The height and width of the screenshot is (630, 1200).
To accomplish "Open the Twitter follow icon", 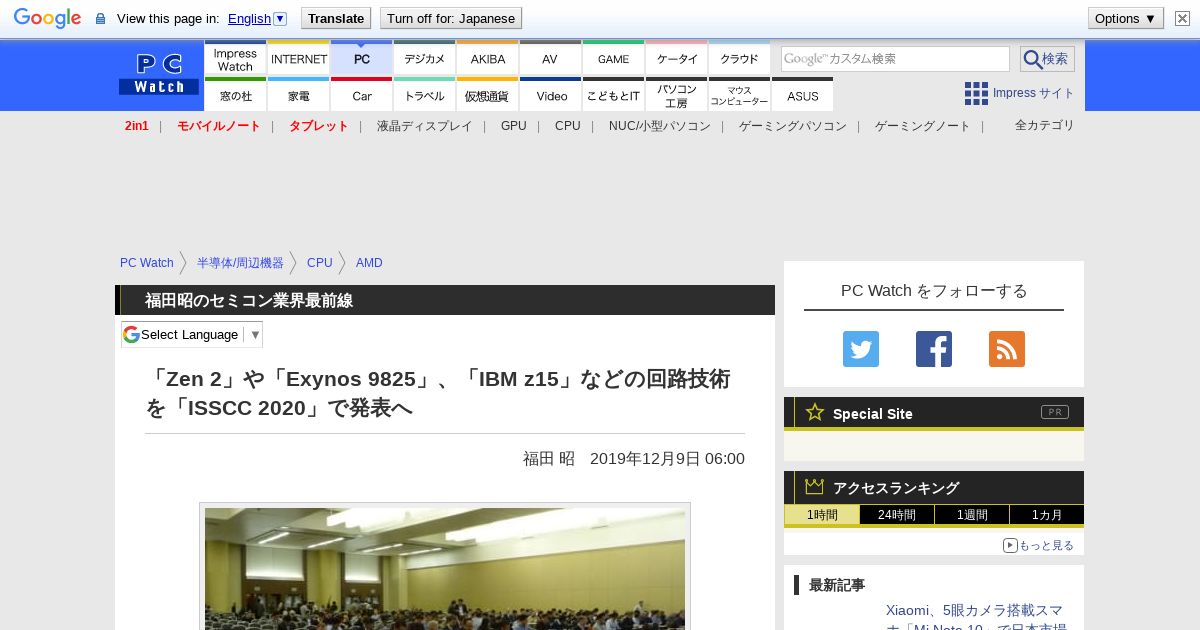I will 861,349.
